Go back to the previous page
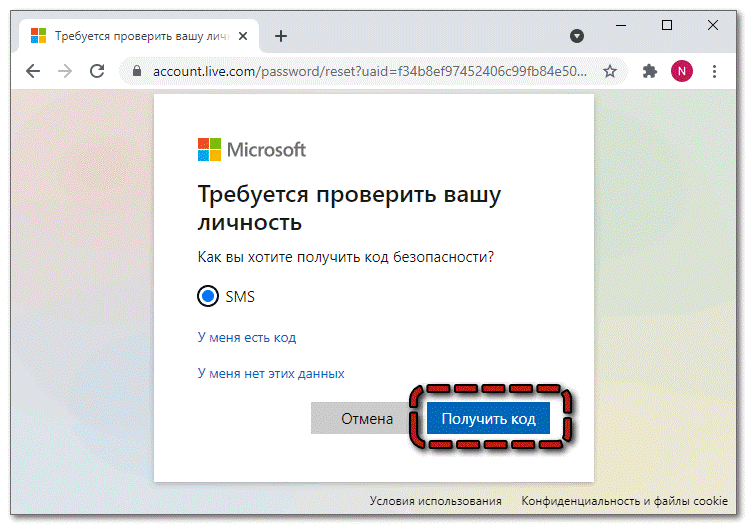 (x=33, y=72)
